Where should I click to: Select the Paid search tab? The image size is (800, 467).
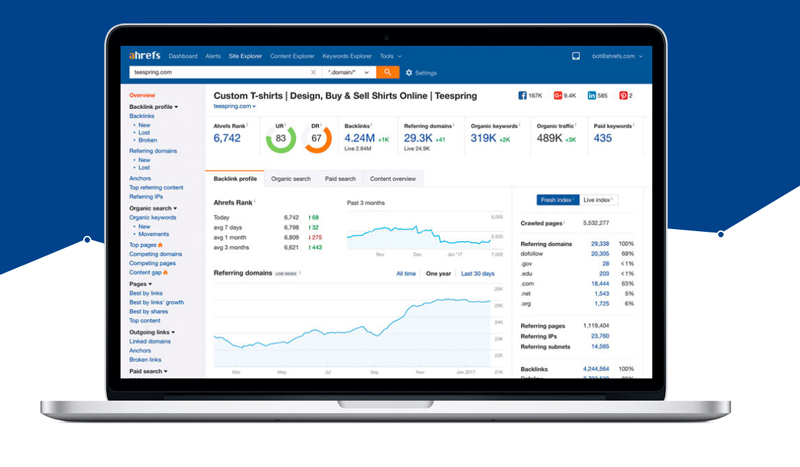coord(340,179)
